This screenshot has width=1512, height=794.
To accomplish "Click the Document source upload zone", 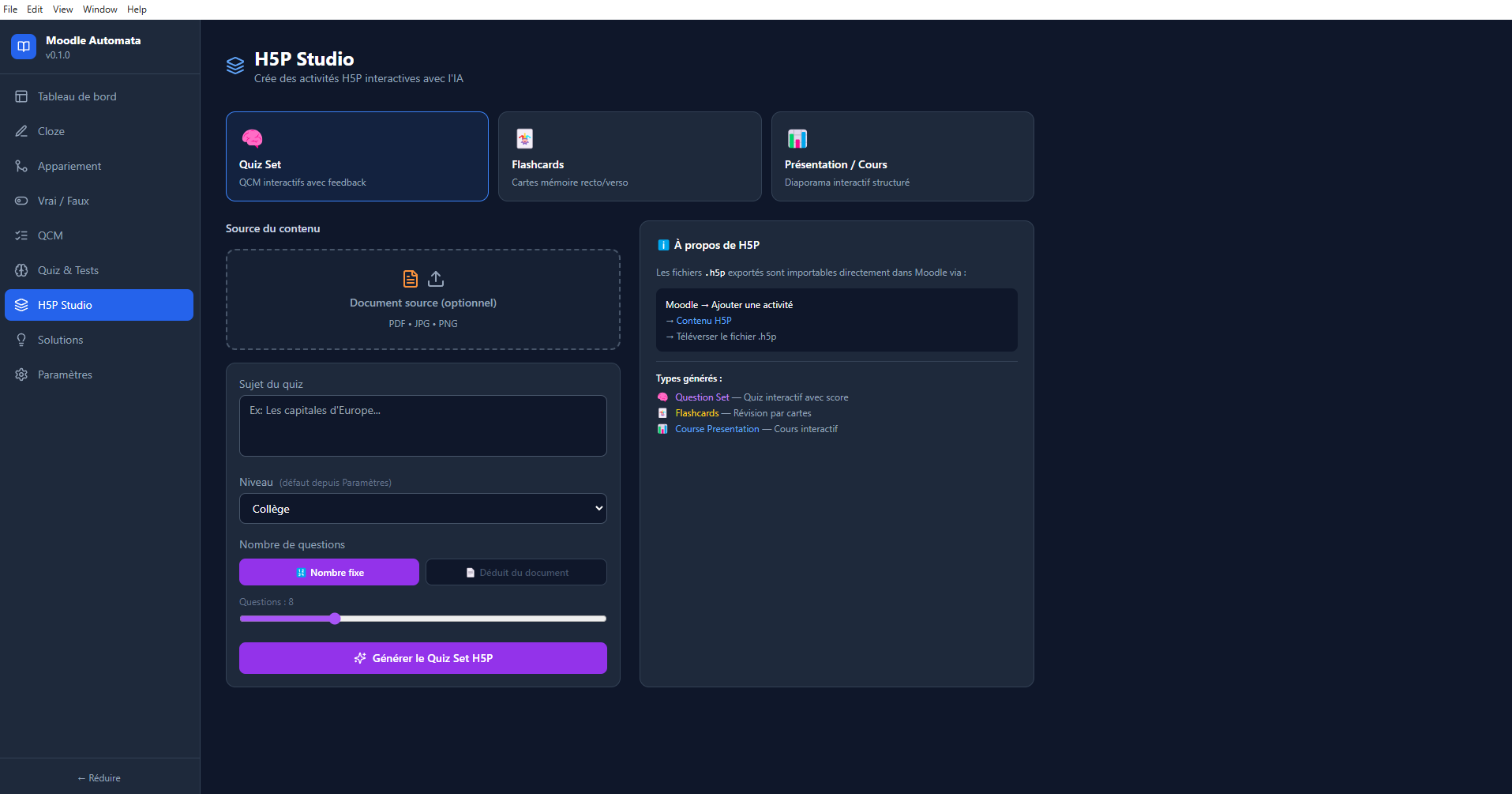I will [423, 299].
